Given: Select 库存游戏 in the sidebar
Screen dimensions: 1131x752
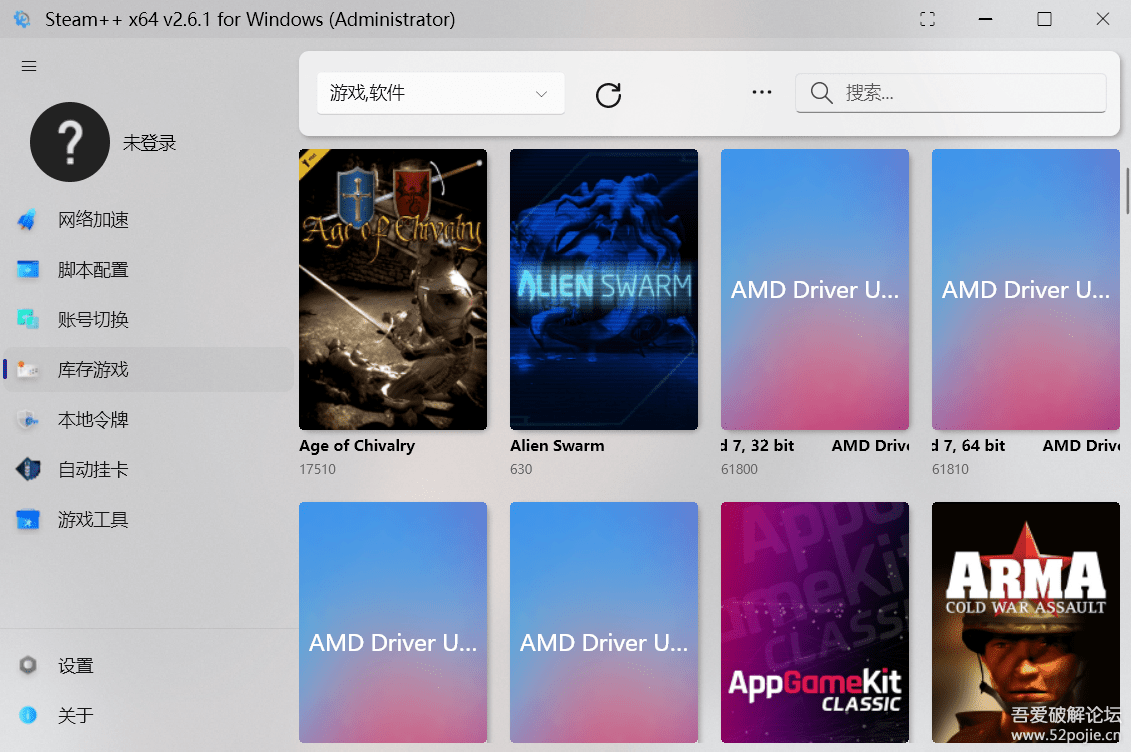Looking at the screenshot, I should (148, 369).
